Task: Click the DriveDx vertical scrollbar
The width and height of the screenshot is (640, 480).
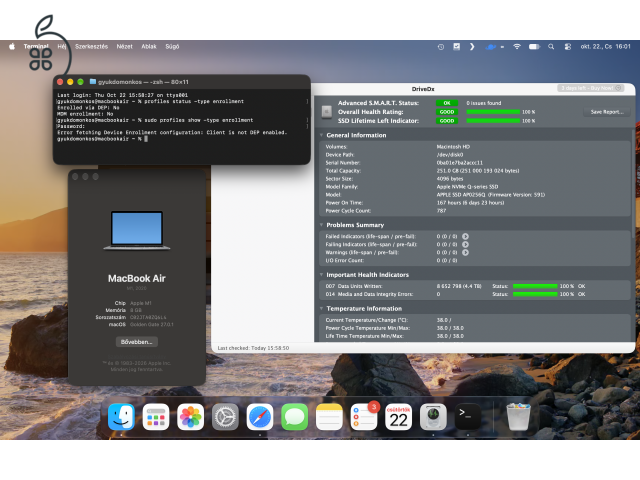Action: click(x=633, y=184)
